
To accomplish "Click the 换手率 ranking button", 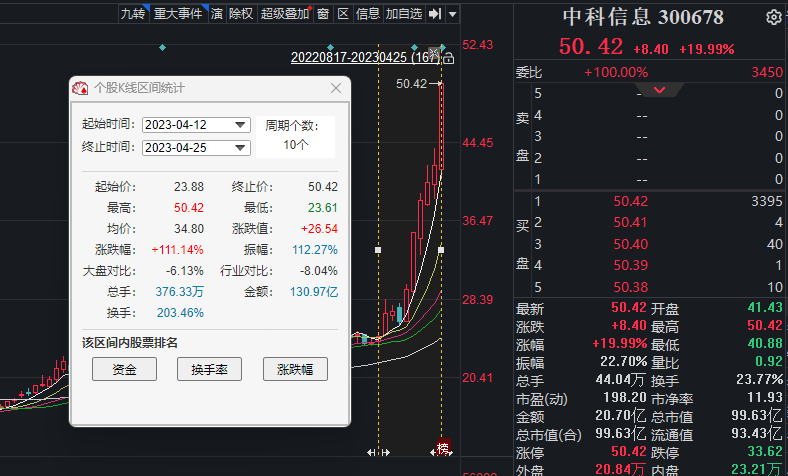I will click(209, 369).
